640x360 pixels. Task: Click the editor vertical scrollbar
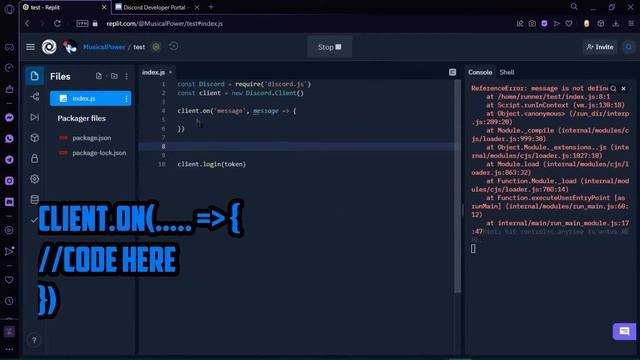(x=458, y=187)
